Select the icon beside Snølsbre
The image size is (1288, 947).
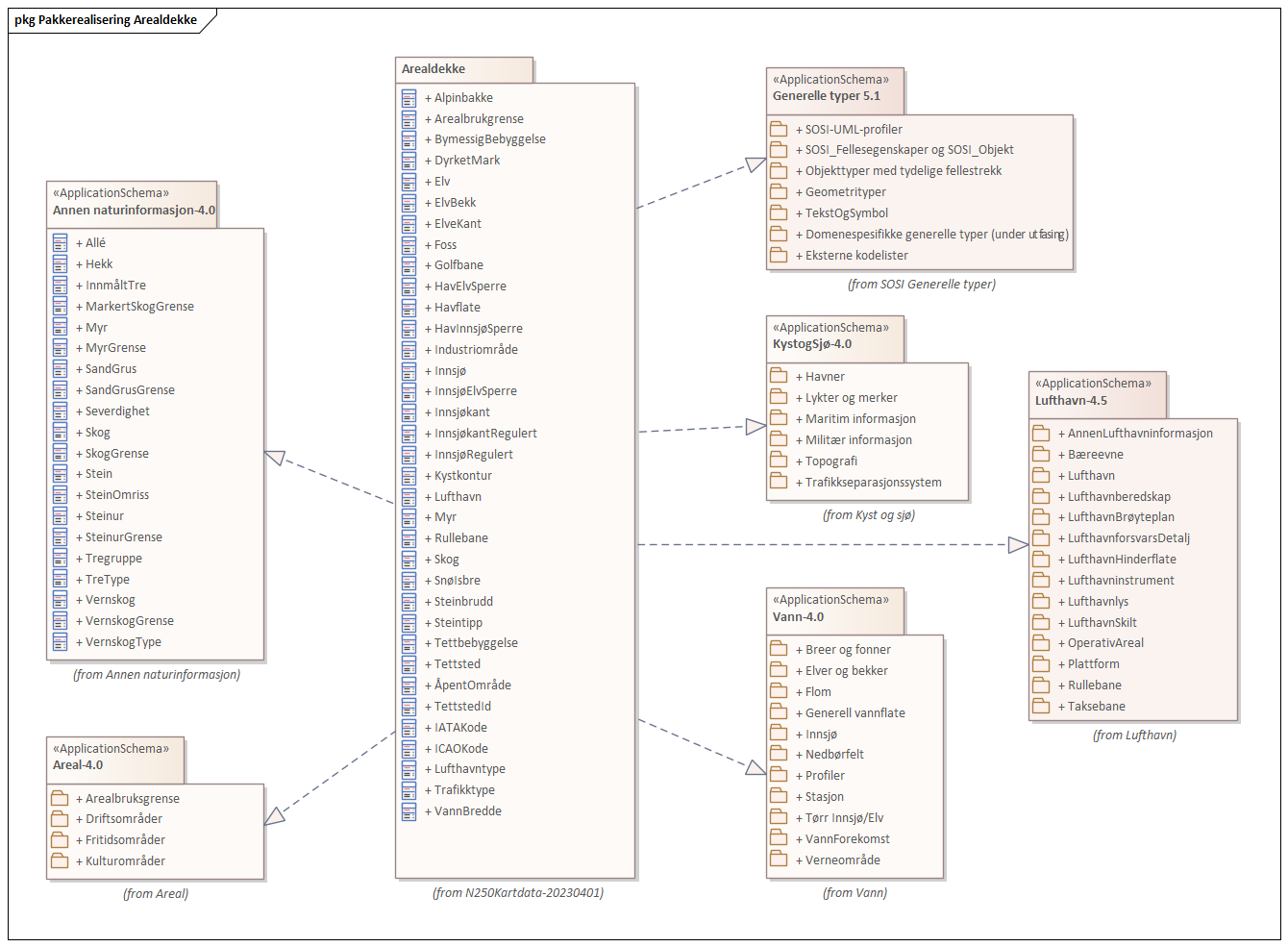coord(409,581)
